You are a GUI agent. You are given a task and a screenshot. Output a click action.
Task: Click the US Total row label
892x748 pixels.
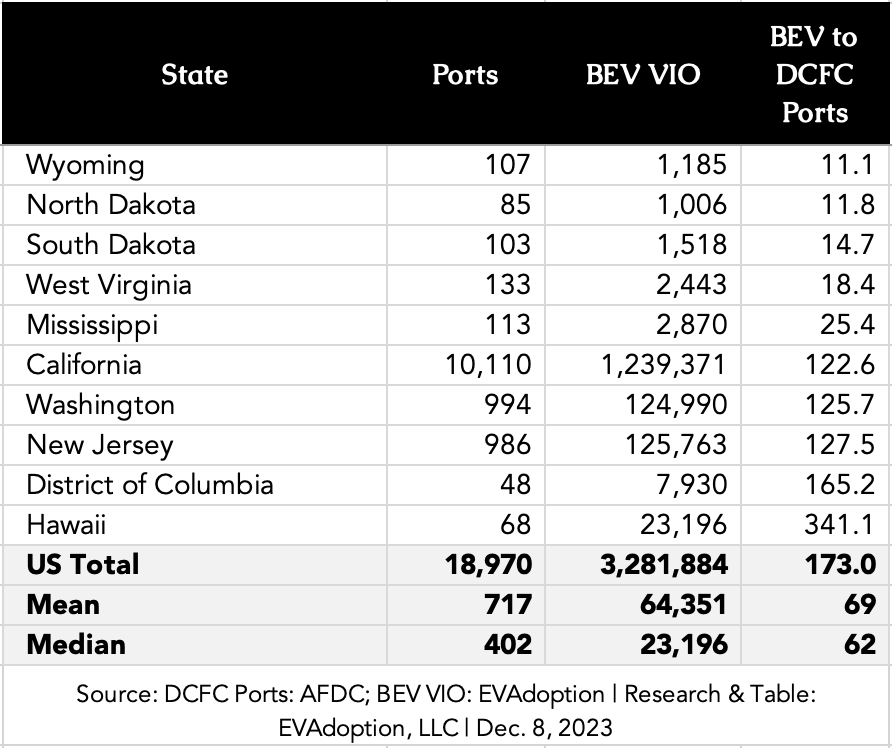point(82,564)
